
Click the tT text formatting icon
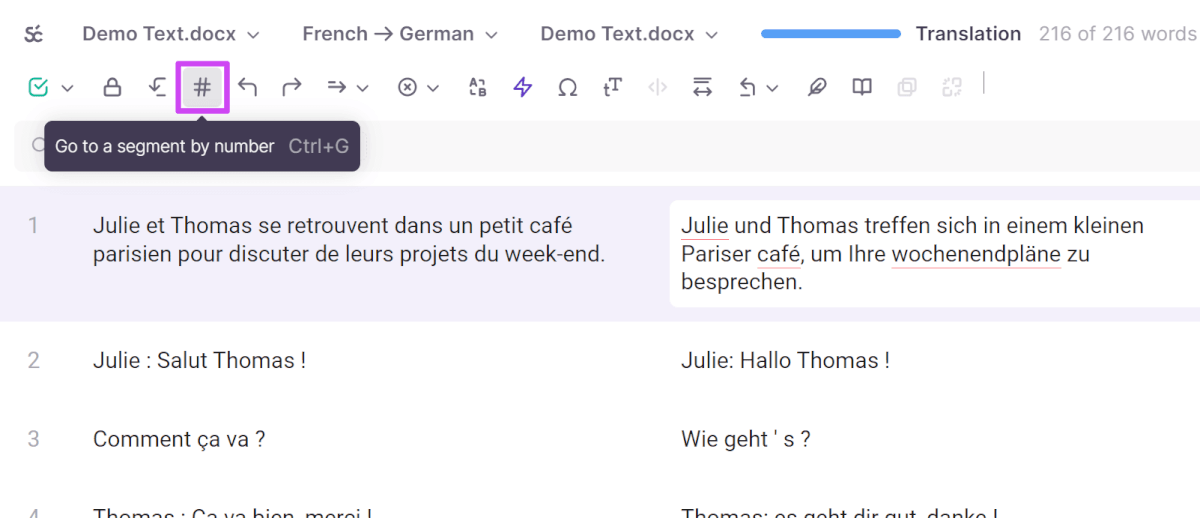[x=612, y=87]
